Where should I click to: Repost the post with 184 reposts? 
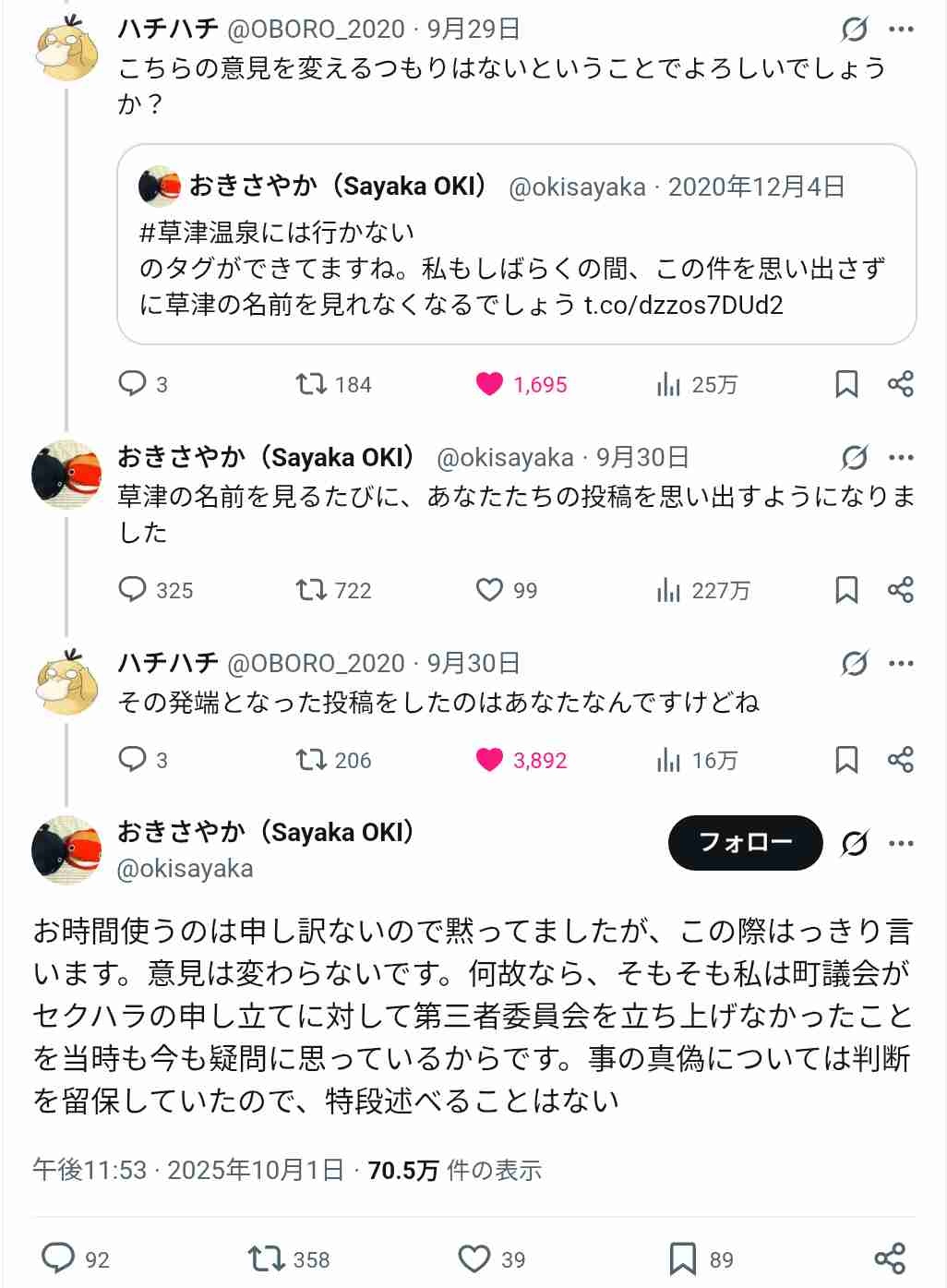pyautogui.click(x=311, y=383)
